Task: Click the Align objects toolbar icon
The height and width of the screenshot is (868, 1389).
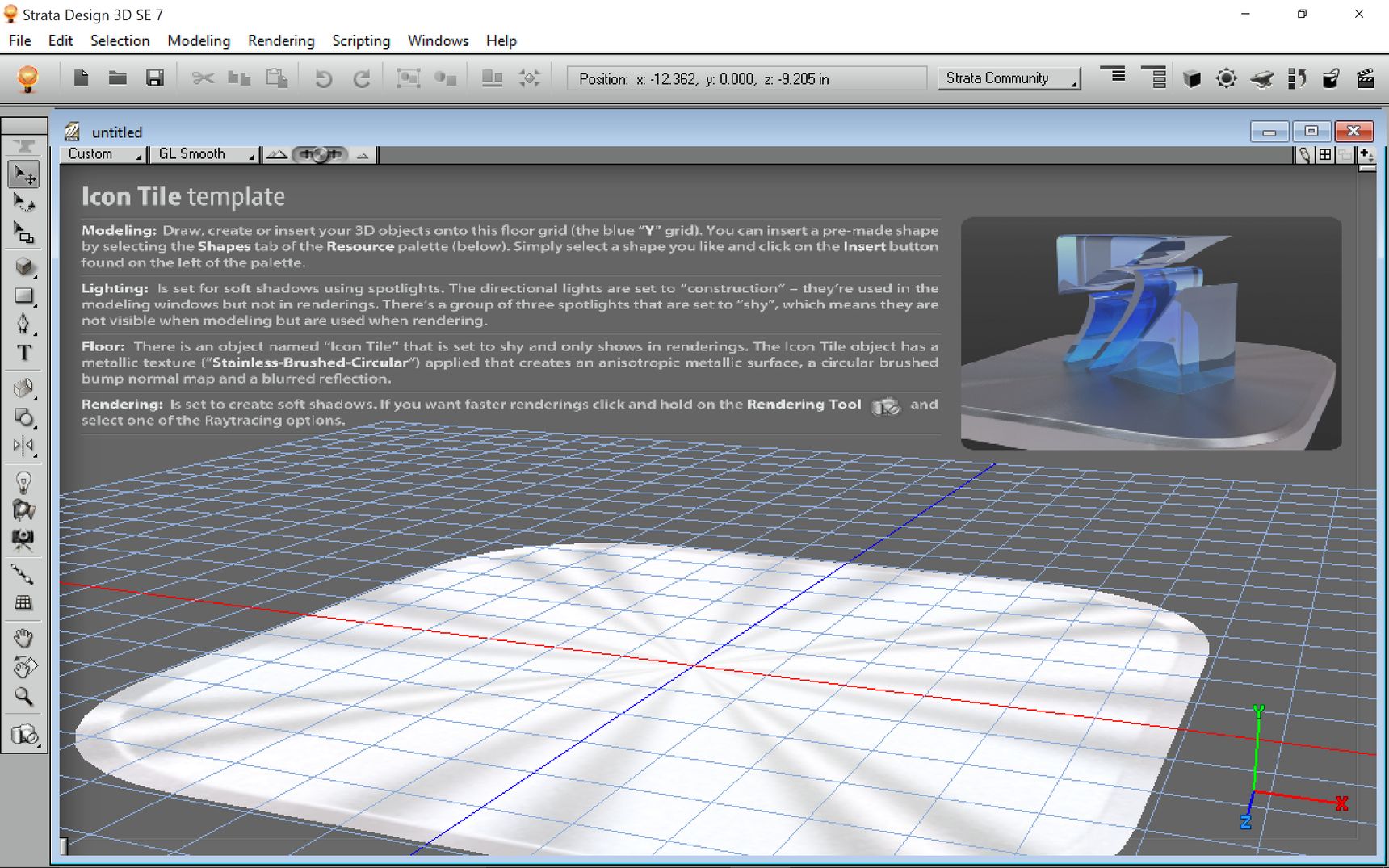Action: [x=492, y=78]
